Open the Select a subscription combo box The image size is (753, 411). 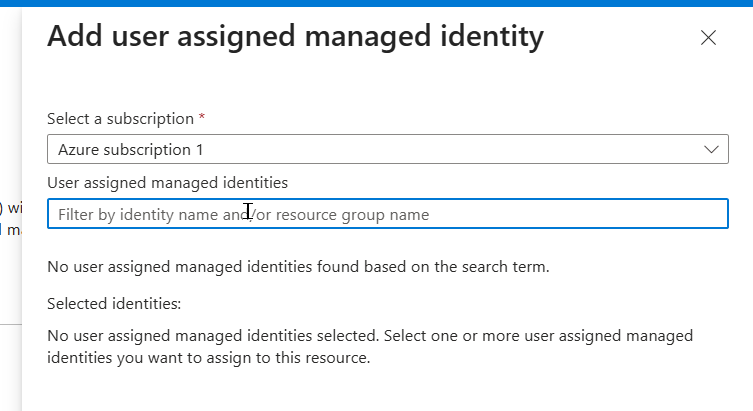tap(387, 150)
